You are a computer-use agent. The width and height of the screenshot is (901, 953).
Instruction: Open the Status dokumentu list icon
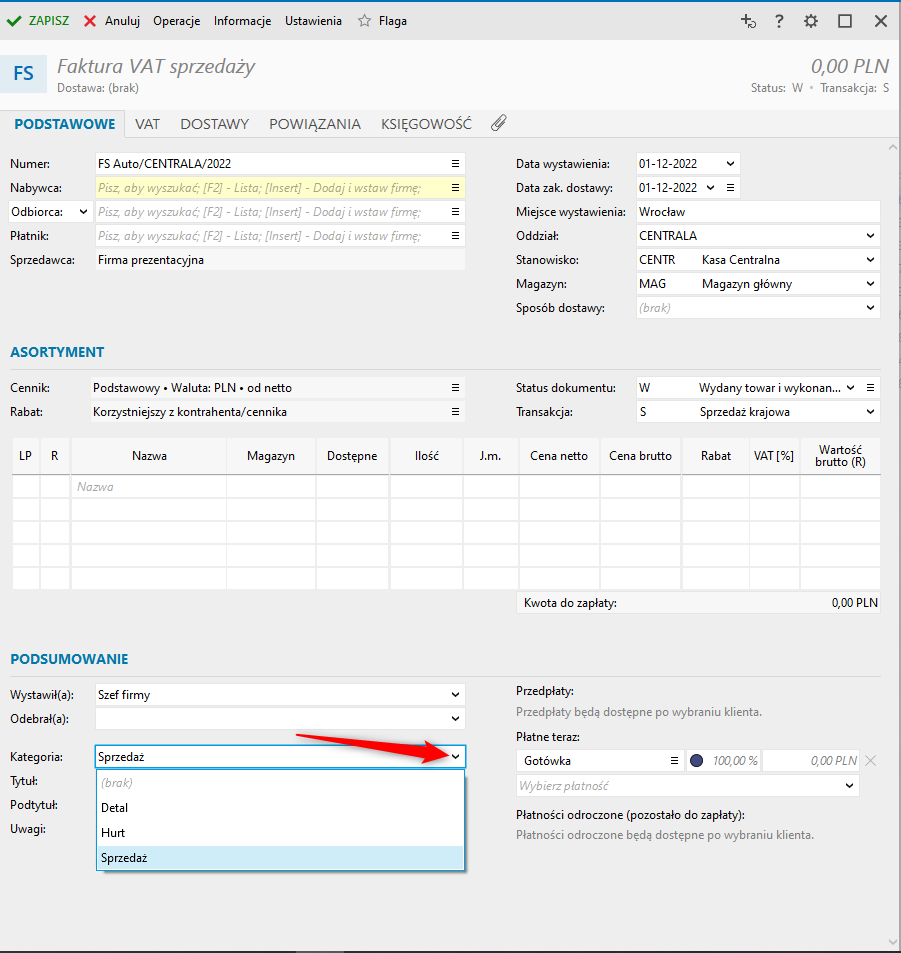(x=870, y=388)
